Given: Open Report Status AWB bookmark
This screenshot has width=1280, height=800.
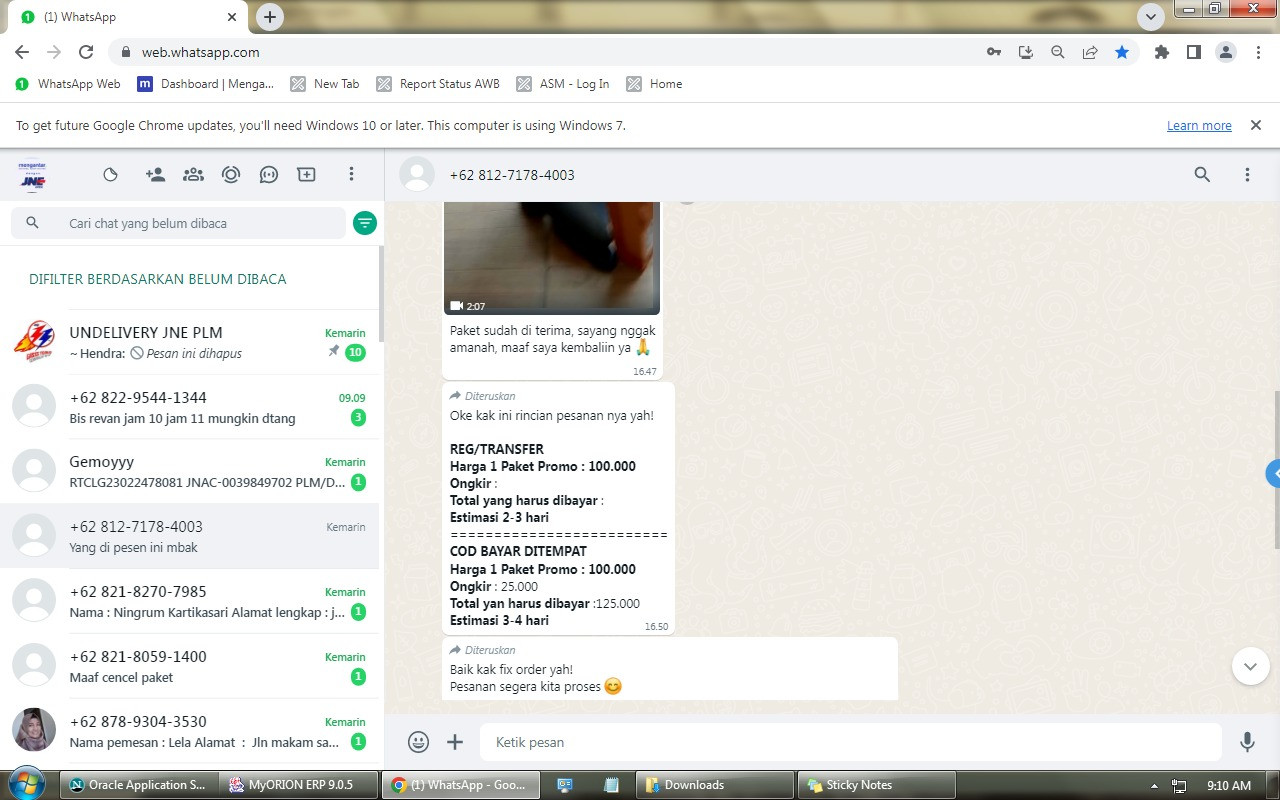Looking at the screenshot, I should click(438, 84).
